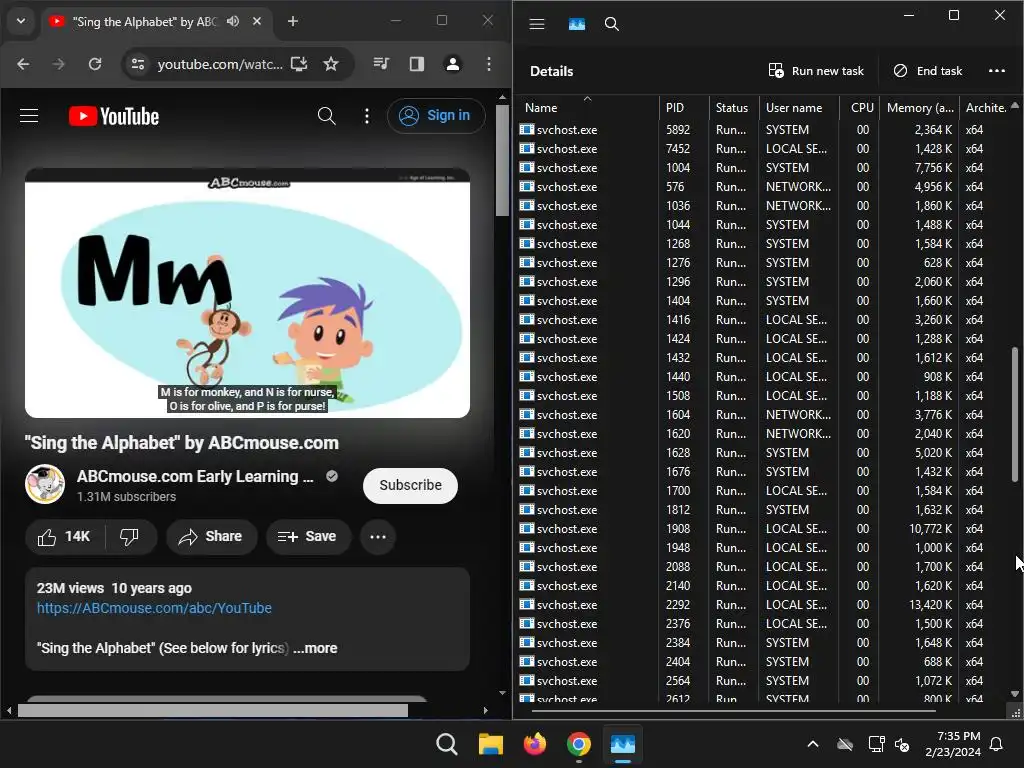Open the clock showing 7:35 PM
The height and width of the screenshot is (768, 1024).
(x=953, y=744)
